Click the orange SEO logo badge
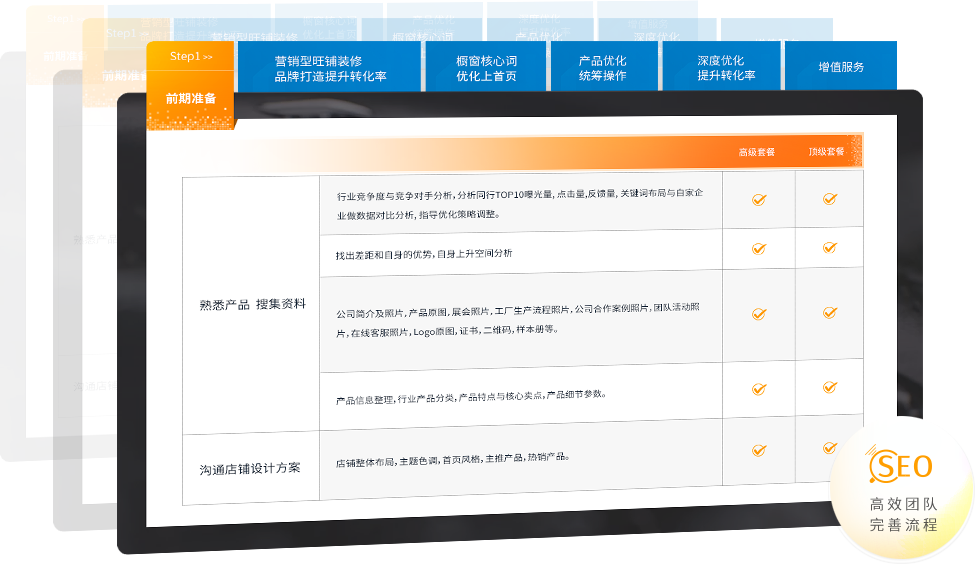Screen dimensions: 975x564 [901, 467]
